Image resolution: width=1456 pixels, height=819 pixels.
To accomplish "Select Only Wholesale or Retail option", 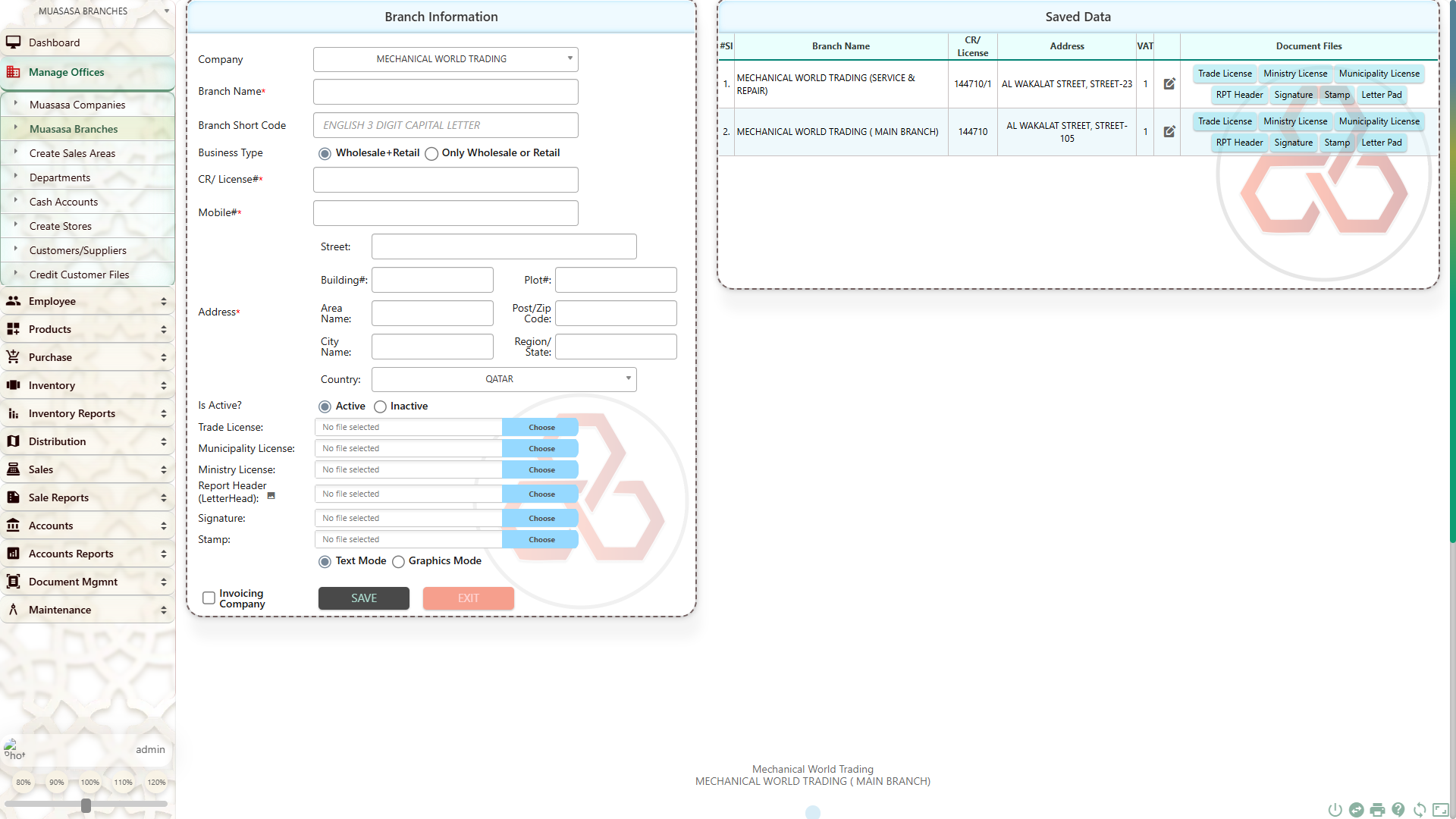I will (431, 154).
